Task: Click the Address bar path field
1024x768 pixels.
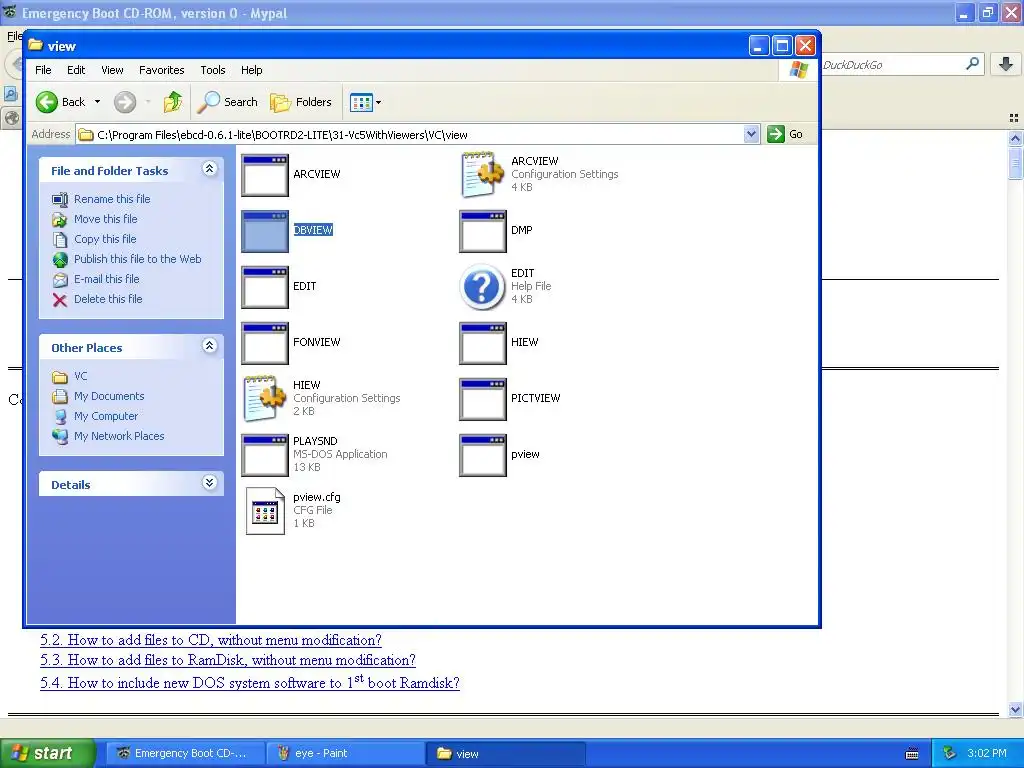Action: [418, 135]
